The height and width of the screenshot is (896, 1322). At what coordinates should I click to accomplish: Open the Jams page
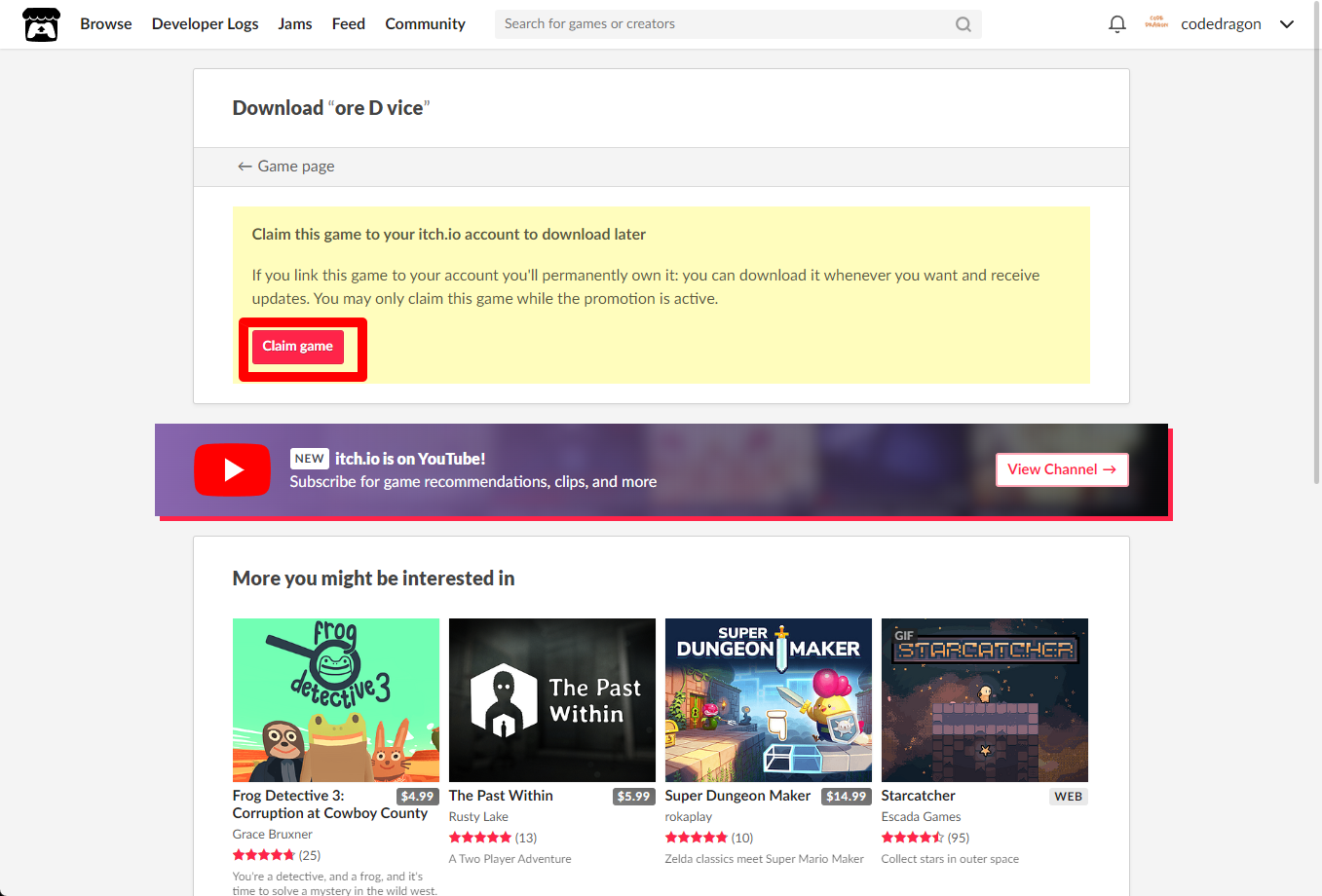coord(295,24)
